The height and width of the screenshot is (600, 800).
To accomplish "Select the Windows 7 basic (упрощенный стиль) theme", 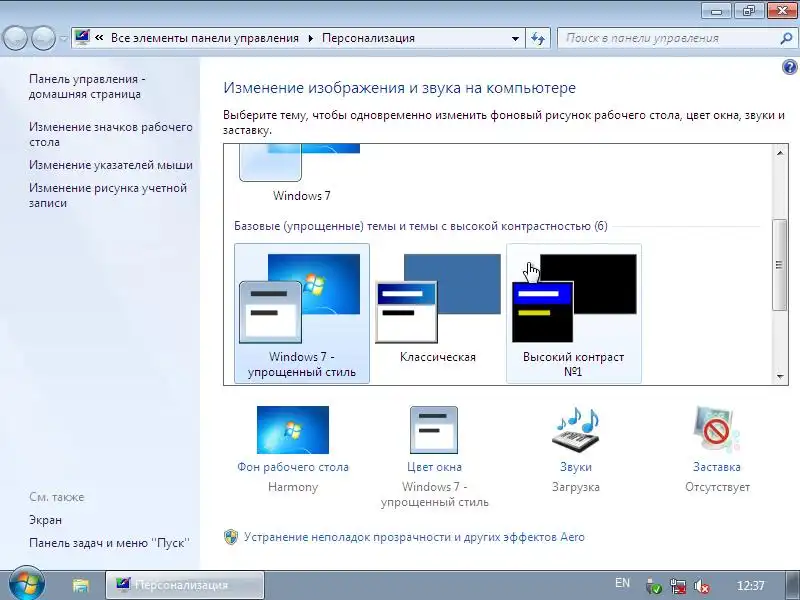I will [x=302, y=313].
